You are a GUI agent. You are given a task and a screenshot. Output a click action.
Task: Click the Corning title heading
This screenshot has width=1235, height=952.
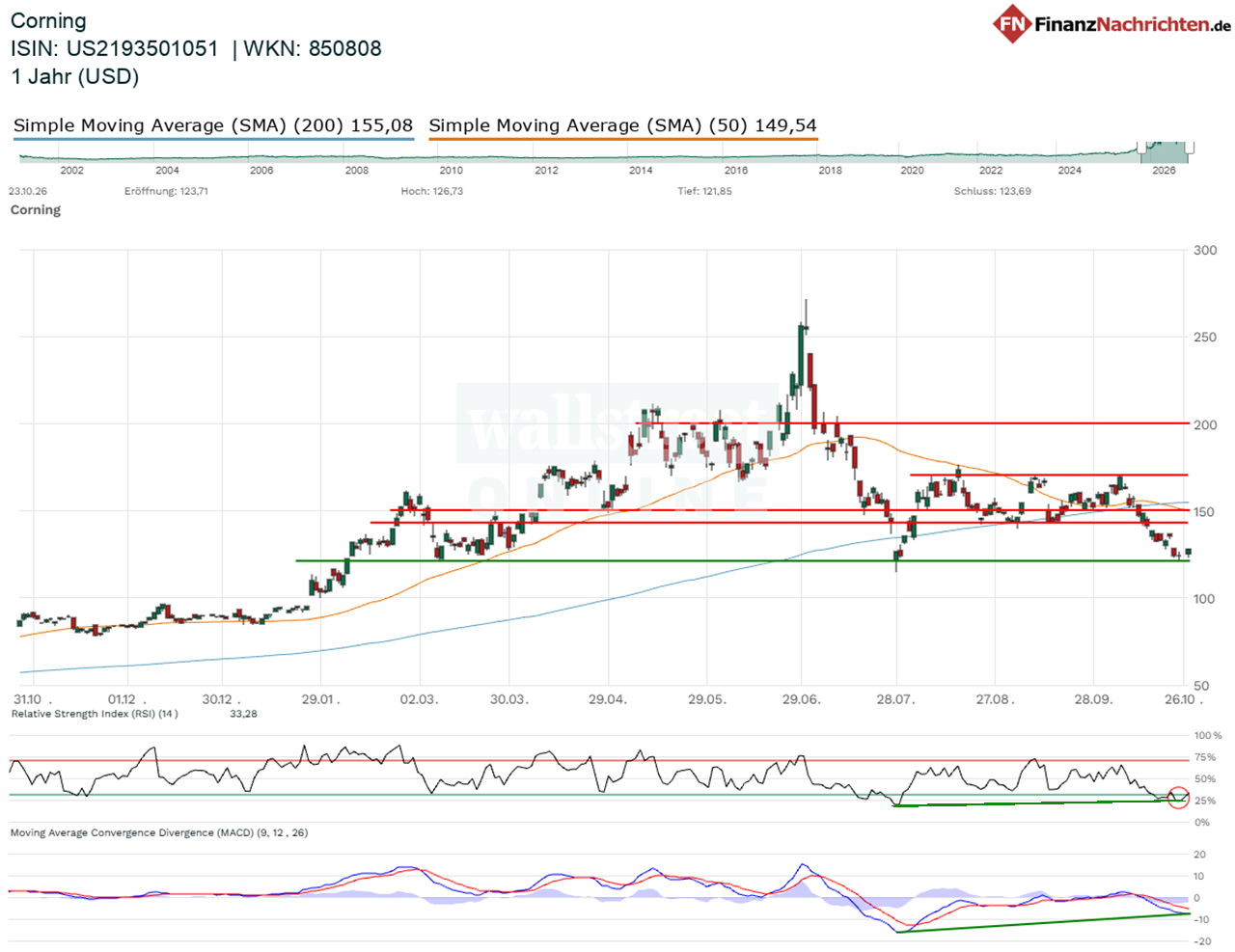(x=48, y=21)
